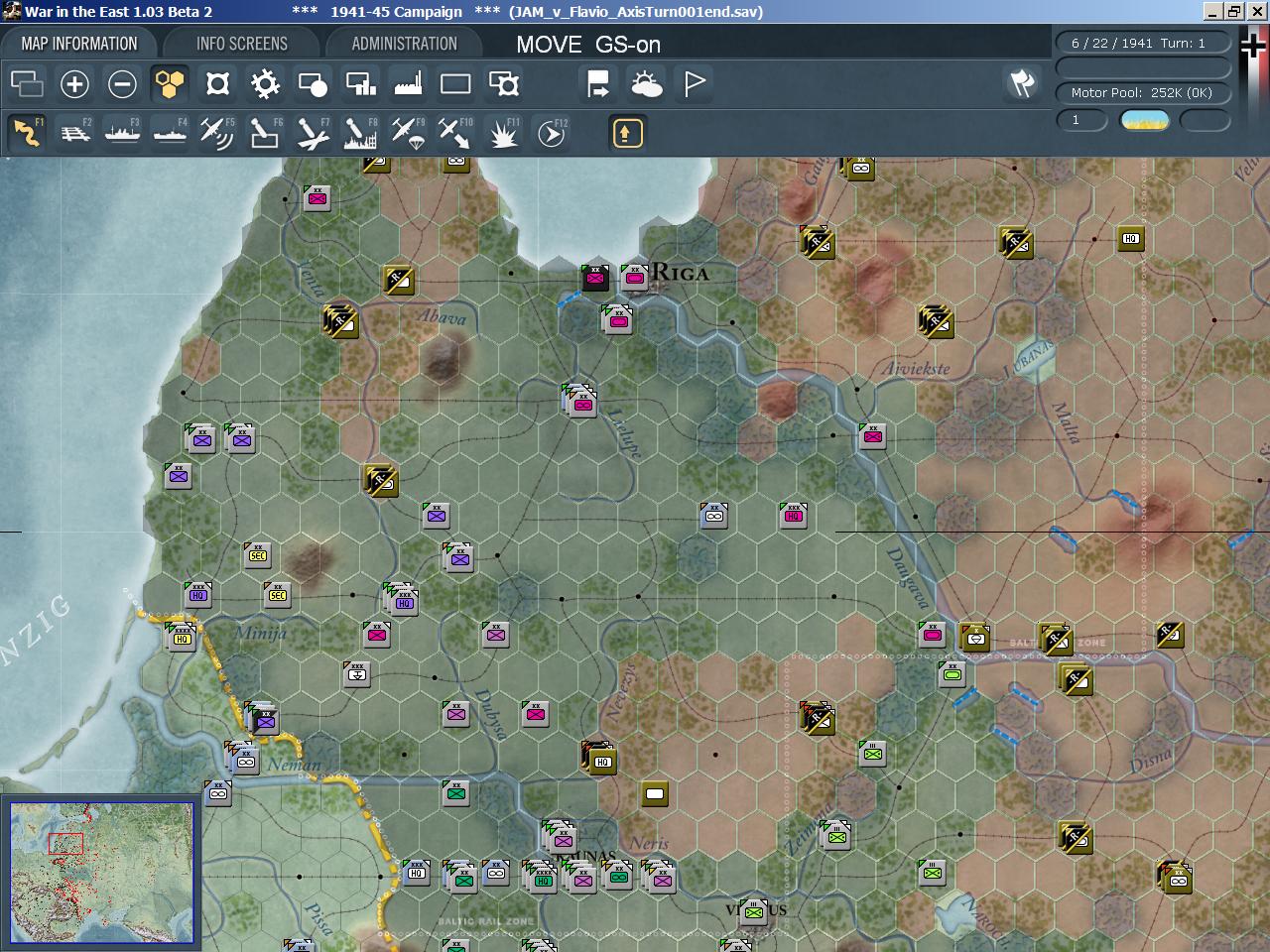The image size is (1270, 952).
Task: Select F3 naval transport mode
Action: (122, 133)
